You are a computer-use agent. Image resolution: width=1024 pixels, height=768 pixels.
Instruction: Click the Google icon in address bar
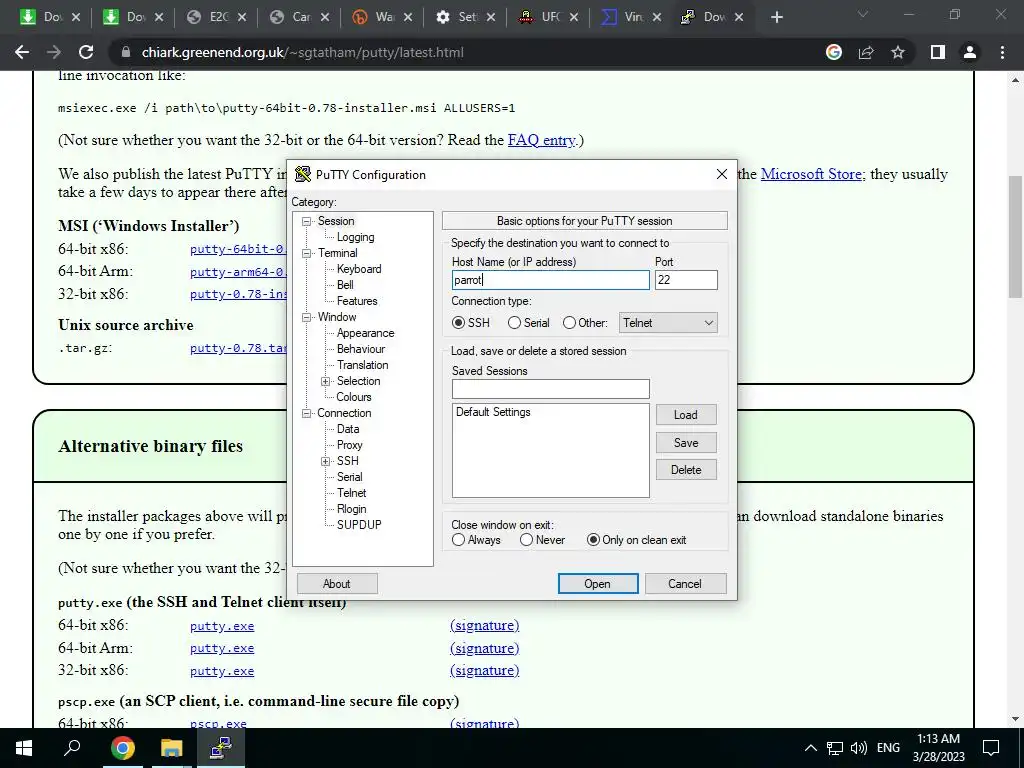pyautogui.click(x=834, y=52)
